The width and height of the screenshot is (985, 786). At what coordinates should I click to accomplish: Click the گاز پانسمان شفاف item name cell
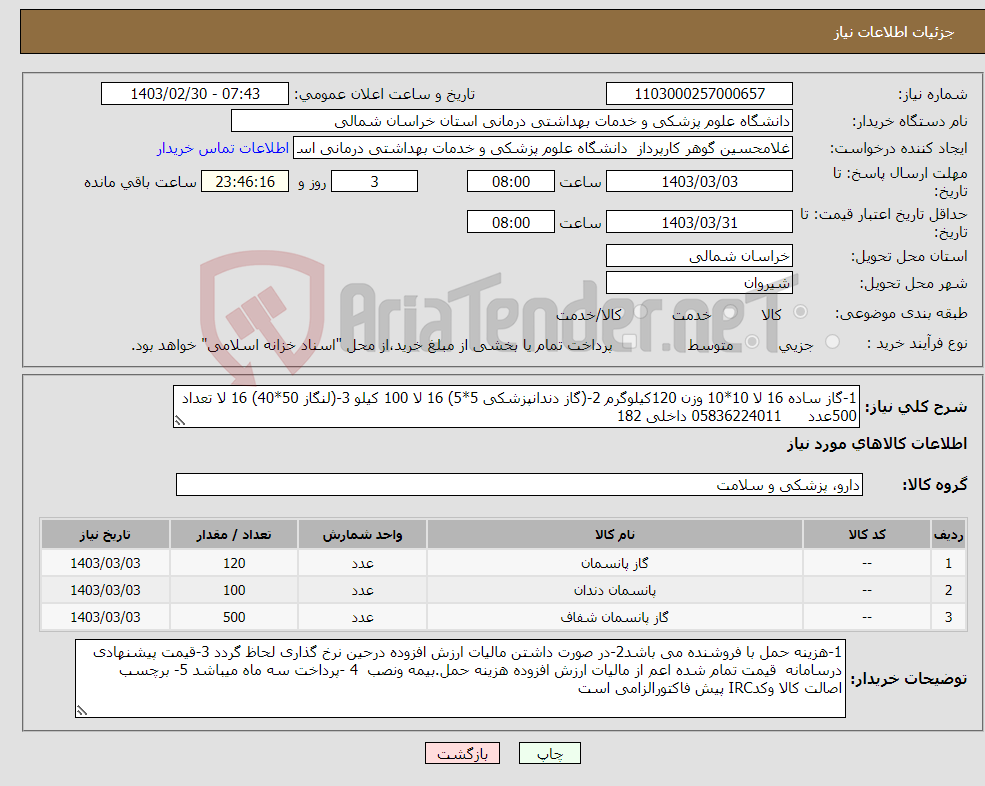[x=615, y=617]
